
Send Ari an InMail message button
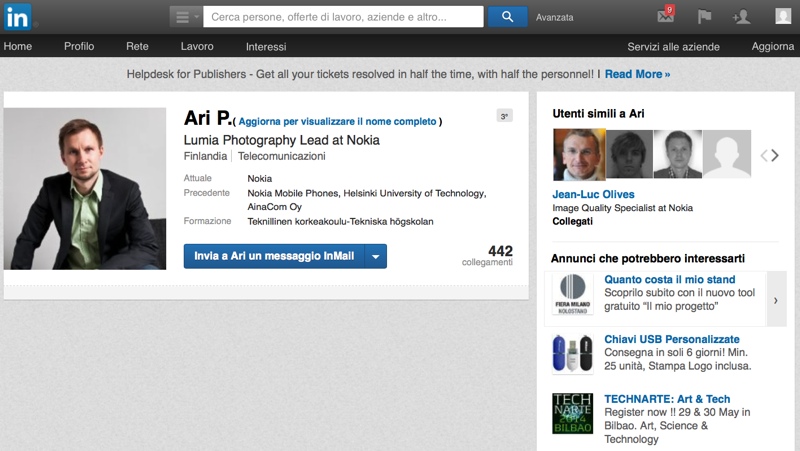[x=274, y=256]
